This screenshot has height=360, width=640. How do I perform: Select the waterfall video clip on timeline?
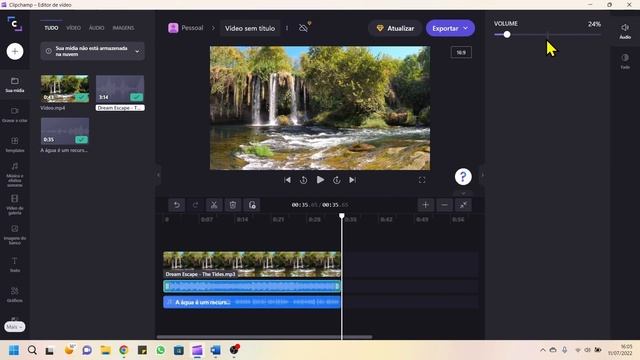(x=252, y=264)
